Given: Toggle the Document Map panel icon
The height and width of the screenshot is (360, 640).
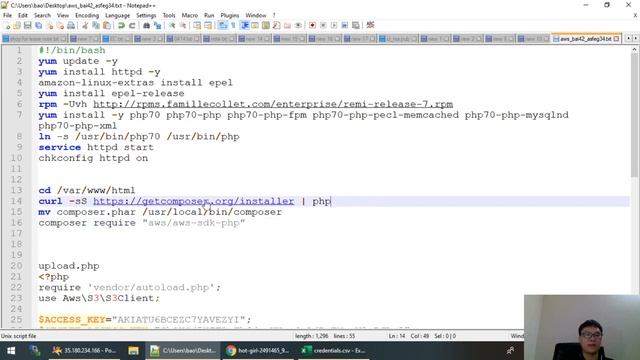Looking at the screenshot, I should (x=266, y=26).
